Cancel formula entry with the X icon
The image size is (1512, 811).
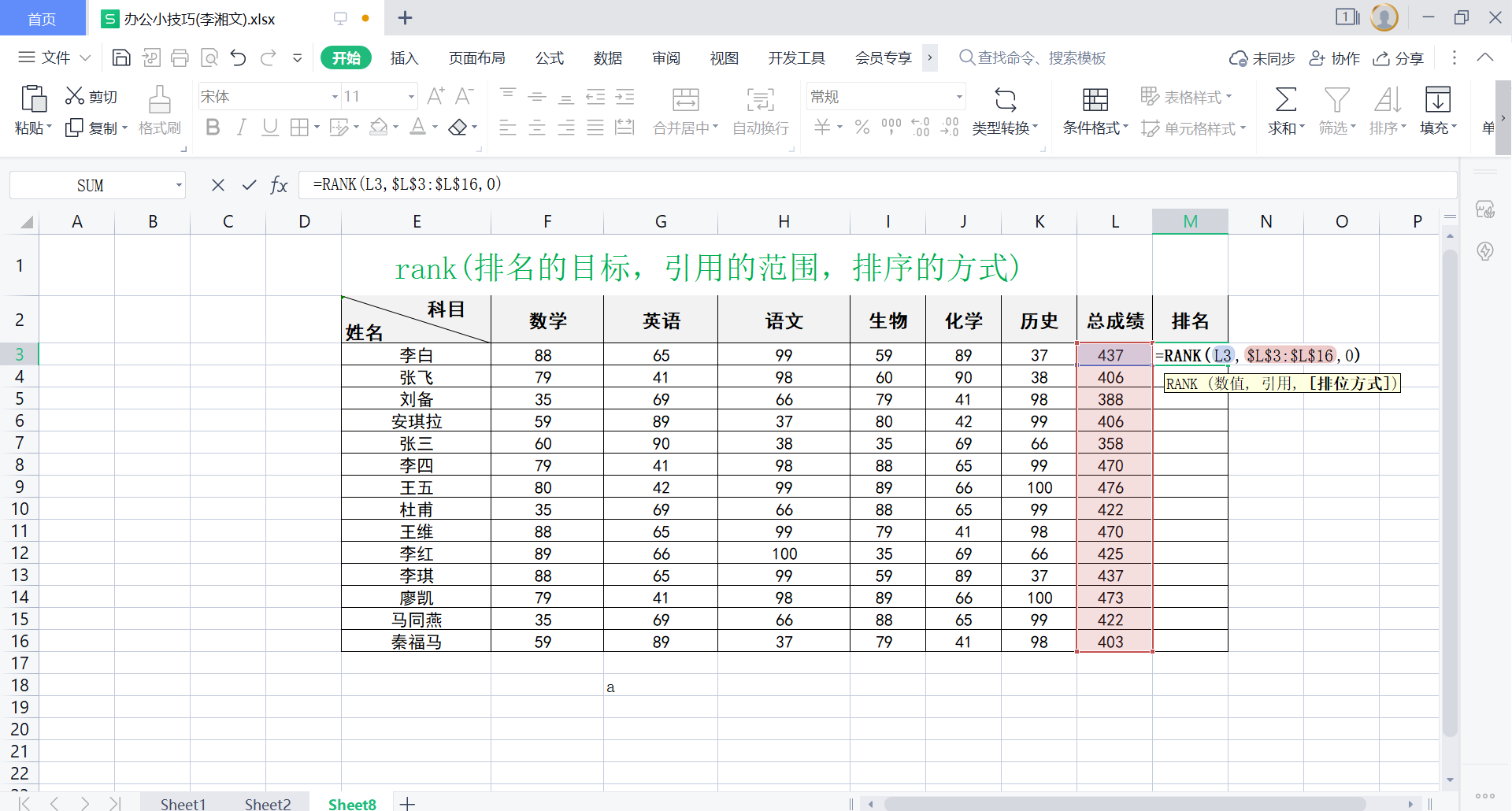(218, 185)
